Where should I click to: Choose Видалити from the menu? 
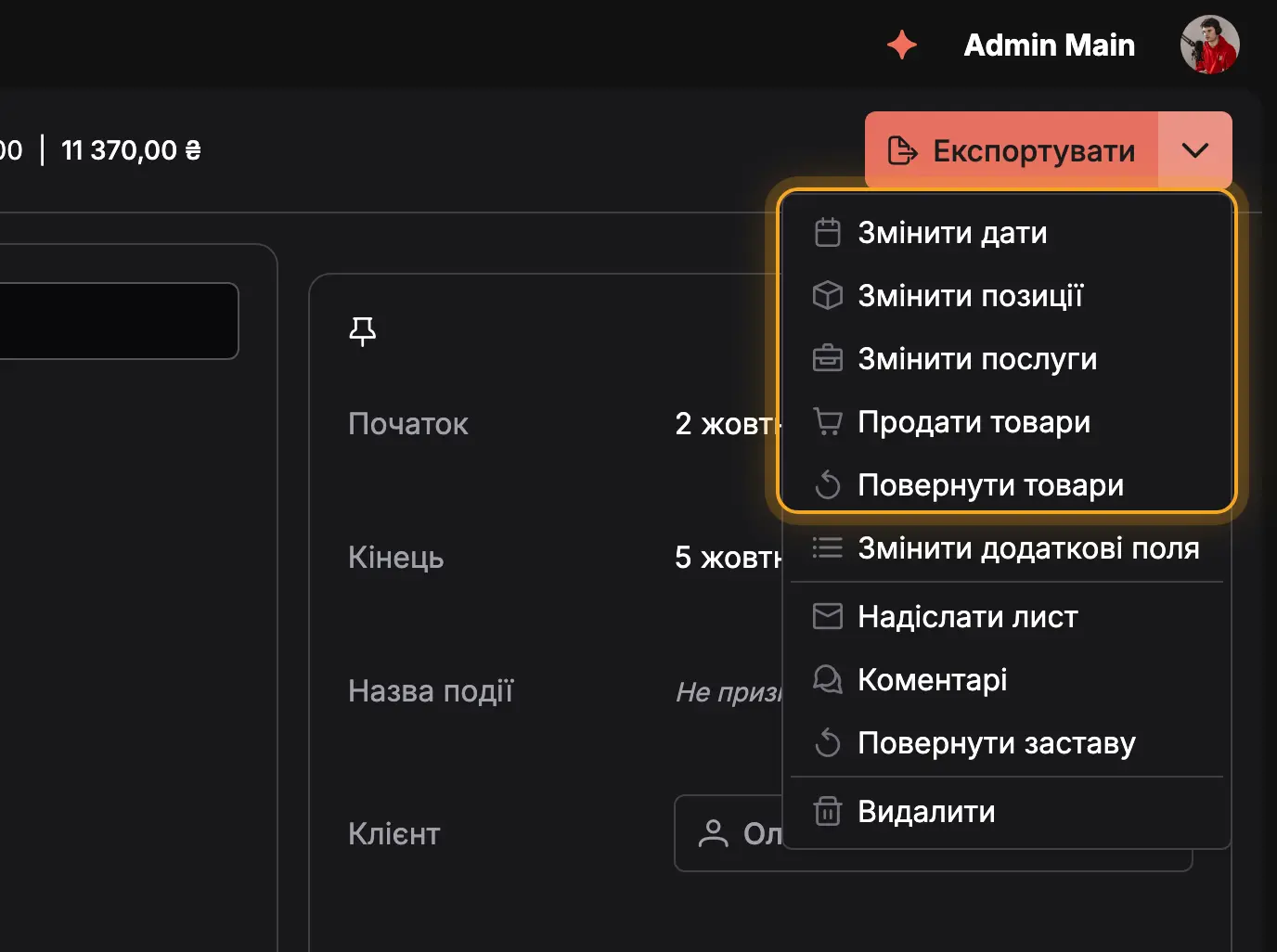pyautogui.click(x=1007, y=811)
